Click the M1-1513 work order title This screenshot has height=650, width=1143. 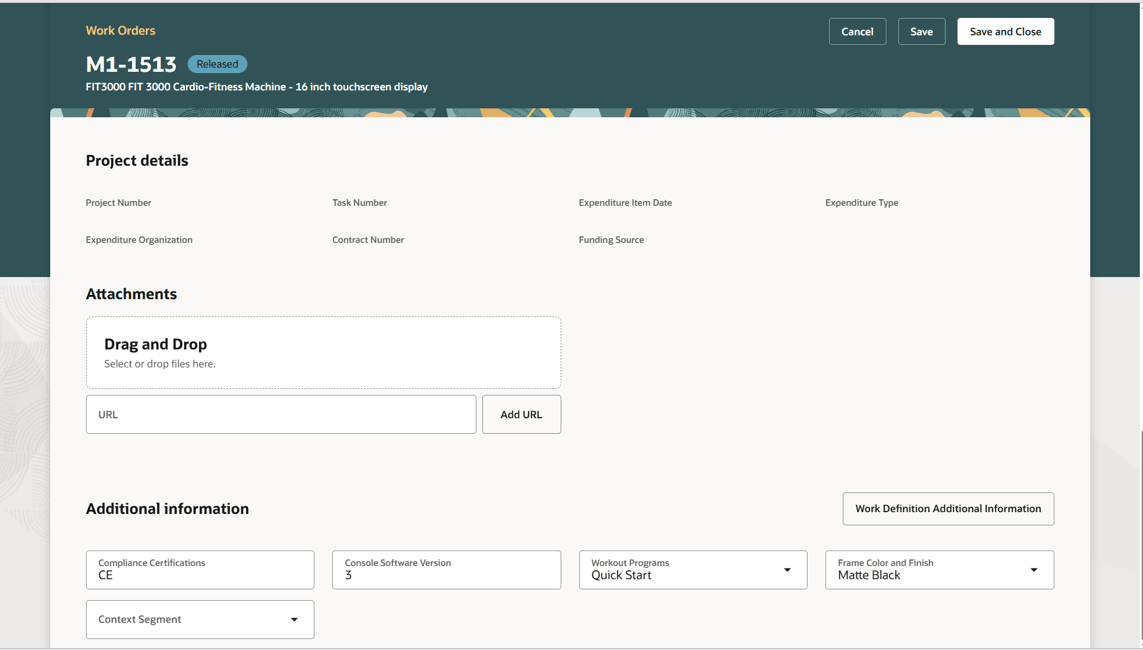tap(131, 64)
